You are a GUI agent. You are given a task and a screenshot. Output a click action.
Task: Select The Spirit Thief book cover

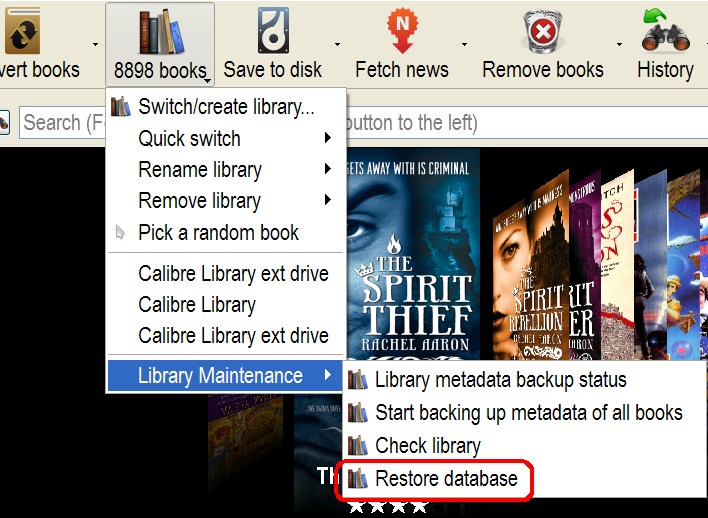413,254
